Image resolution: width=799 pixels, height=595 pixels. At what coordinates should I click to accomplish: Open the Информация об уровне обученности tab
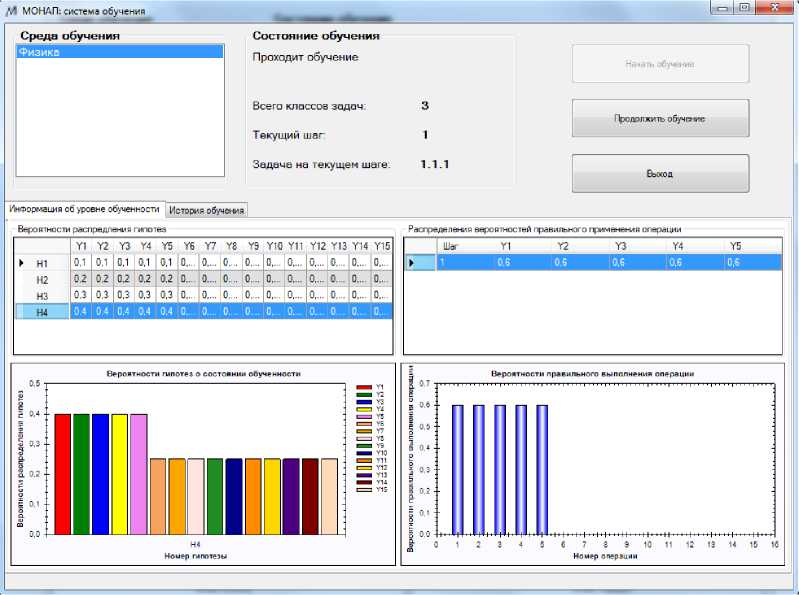coord(84,209)
